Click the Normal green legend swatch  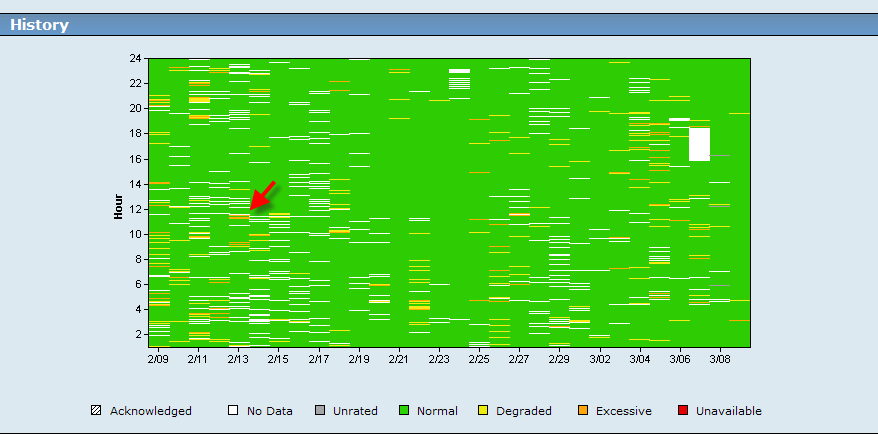tap(403, 410)
